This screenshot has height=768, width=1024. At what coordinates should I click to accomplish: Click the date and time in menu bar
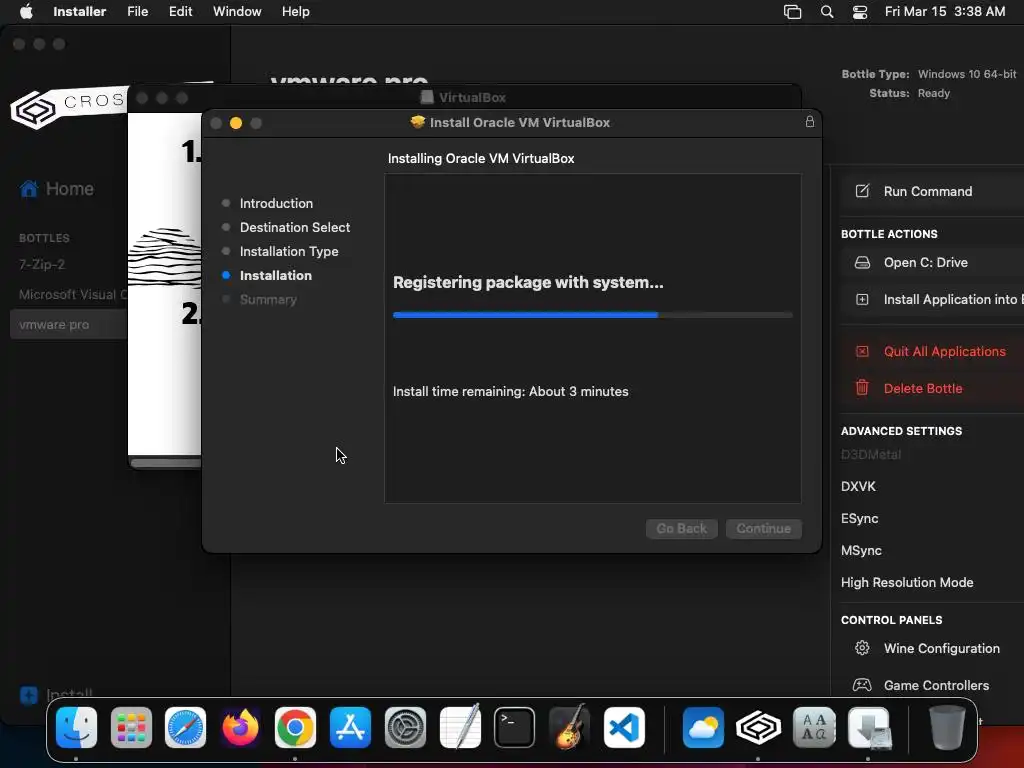944,12
